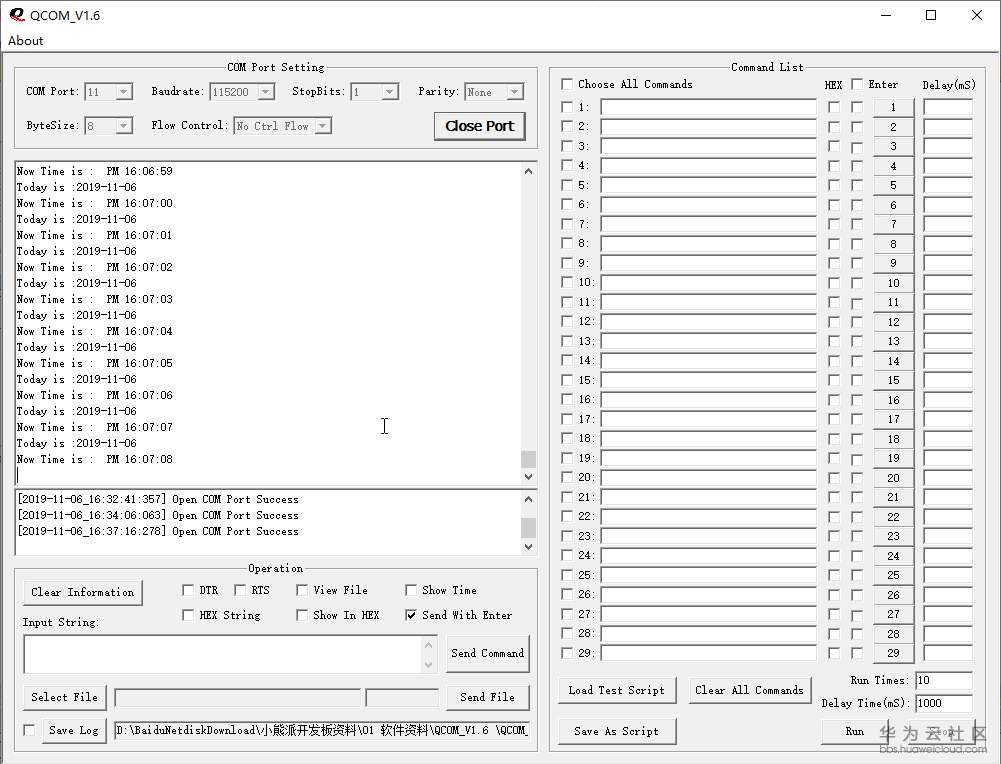Click send button numbered 10
The height and width of the screenshot is (764, 1001).
click(x=893, y=283)
